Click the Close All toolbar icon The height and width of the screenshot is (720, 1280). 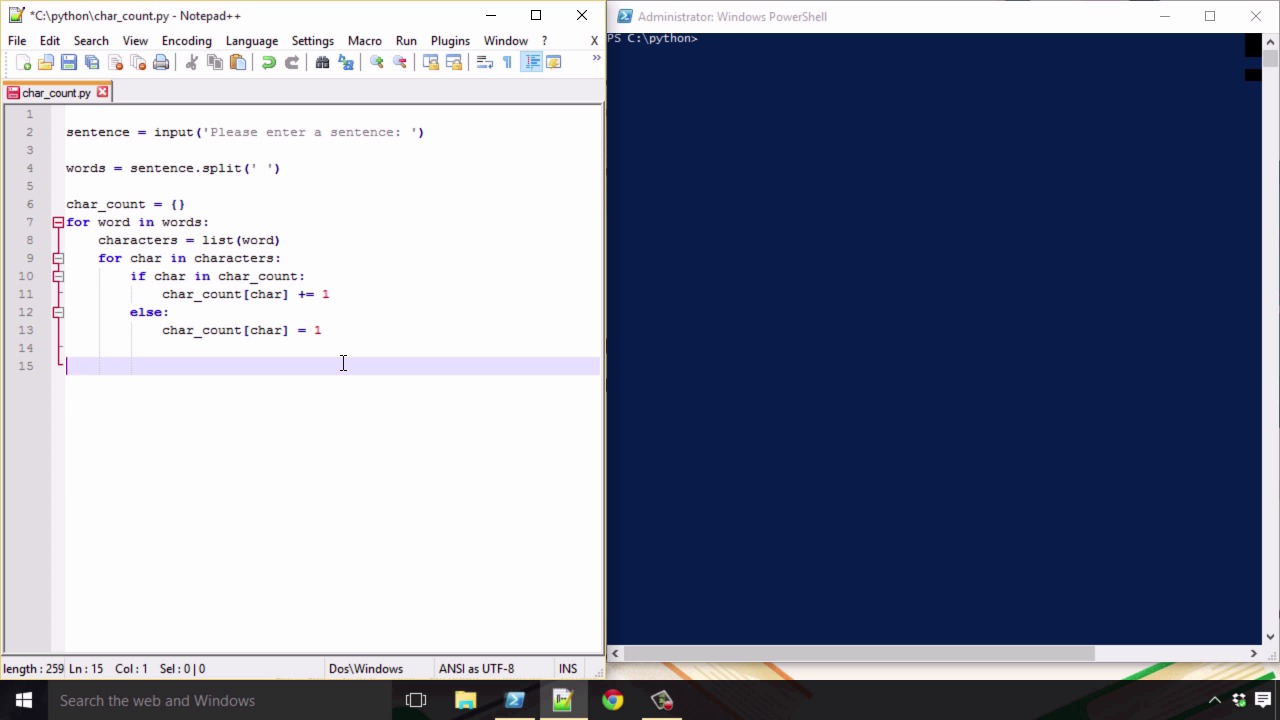[x=138, y=62]
